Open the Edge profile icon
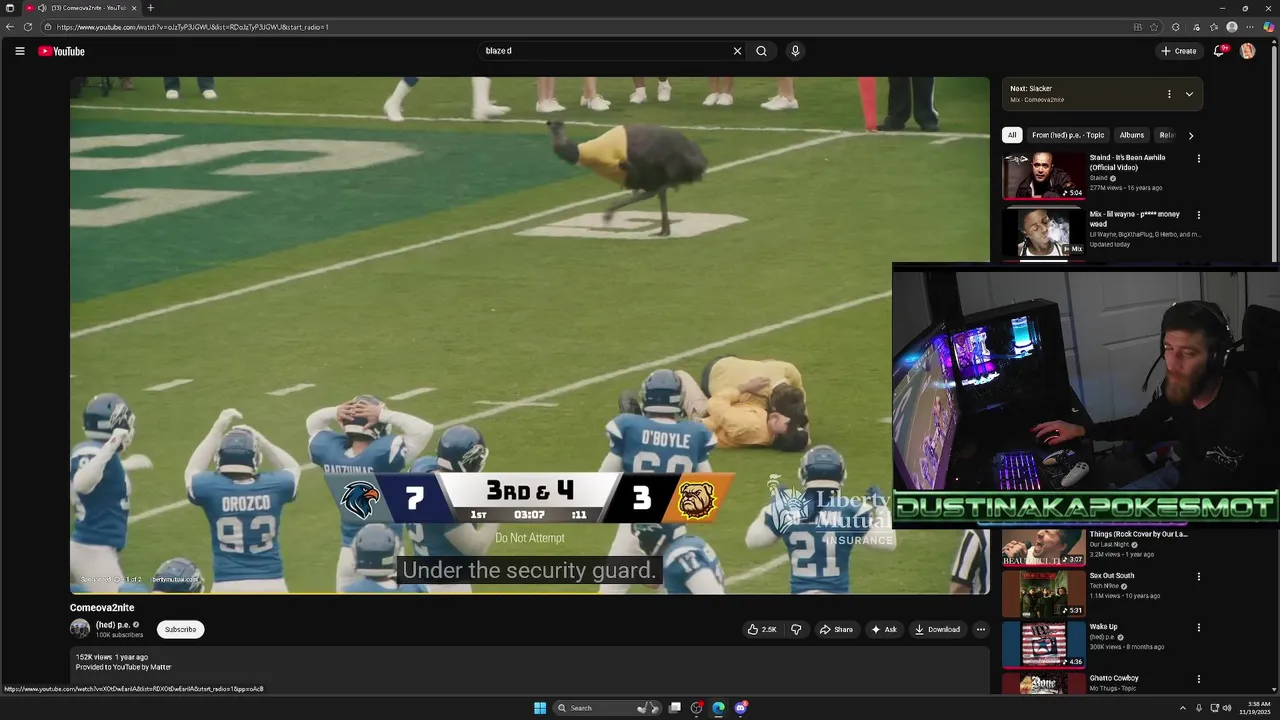Image resolution: width=1280 pixels, height=720 pixels. [x=1232, y=27]
